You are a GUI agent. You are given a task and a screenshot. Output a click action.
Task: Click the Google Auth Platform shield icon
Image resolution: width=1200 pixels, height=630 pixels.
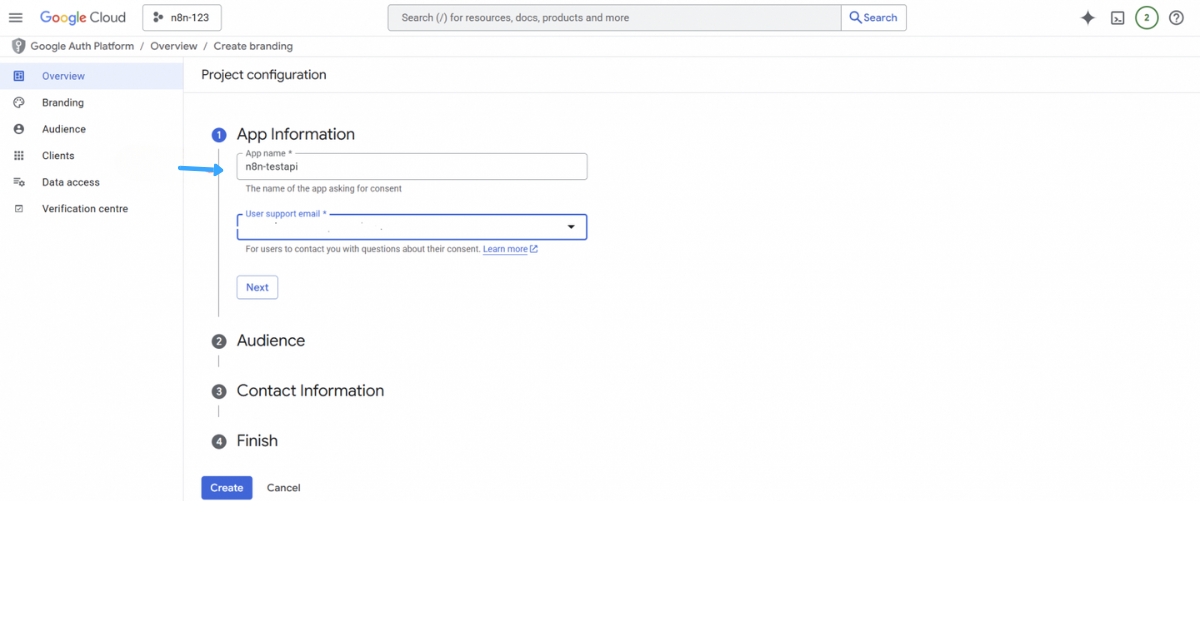[17, 46]
